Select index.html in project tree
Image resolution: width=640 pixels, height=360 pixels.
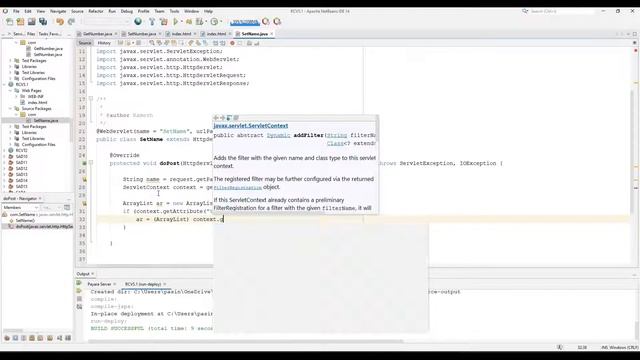pos(37,102)
